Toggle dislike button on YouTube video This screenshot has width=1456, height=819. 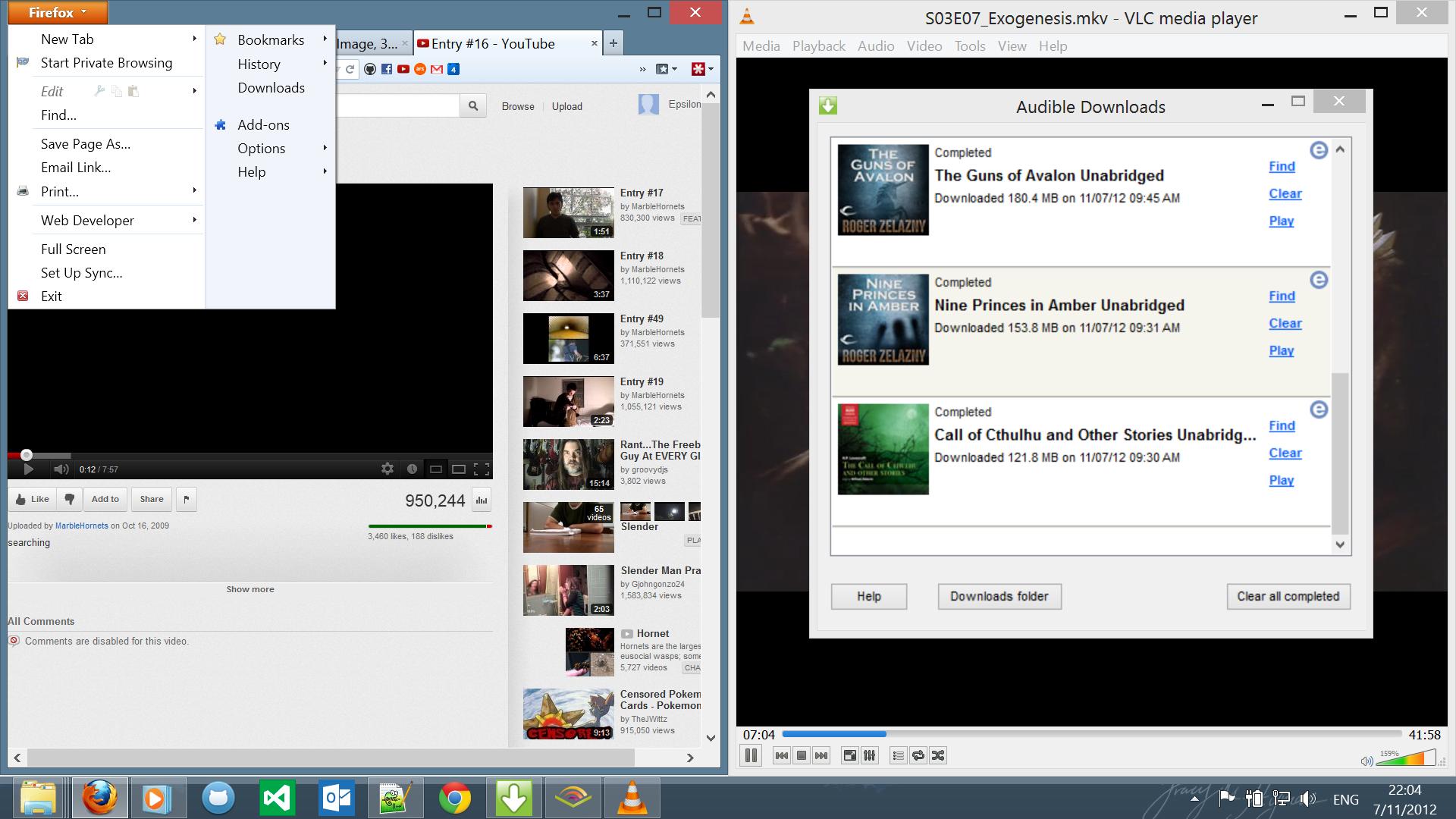click(68, 498)
